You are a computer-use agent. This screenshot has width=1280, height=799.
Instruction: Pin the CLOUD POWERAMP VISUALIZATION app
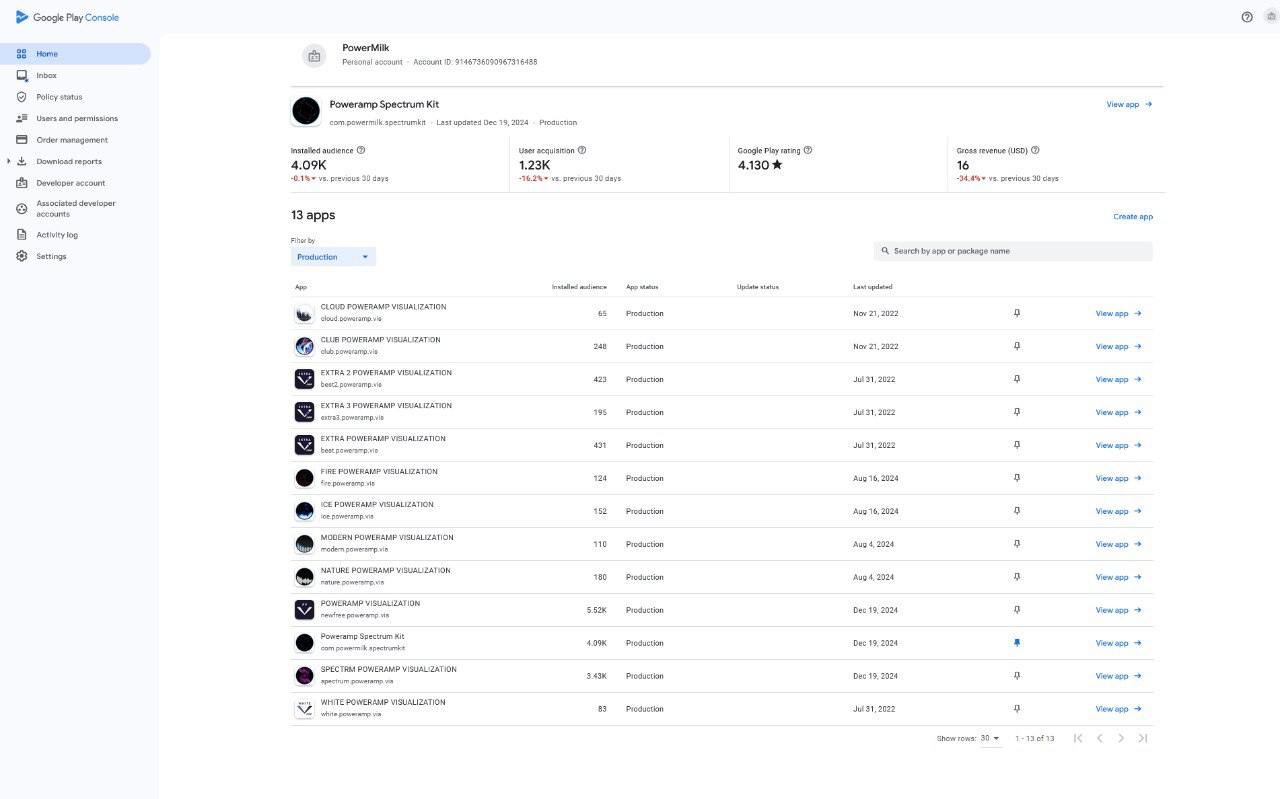1017,313
